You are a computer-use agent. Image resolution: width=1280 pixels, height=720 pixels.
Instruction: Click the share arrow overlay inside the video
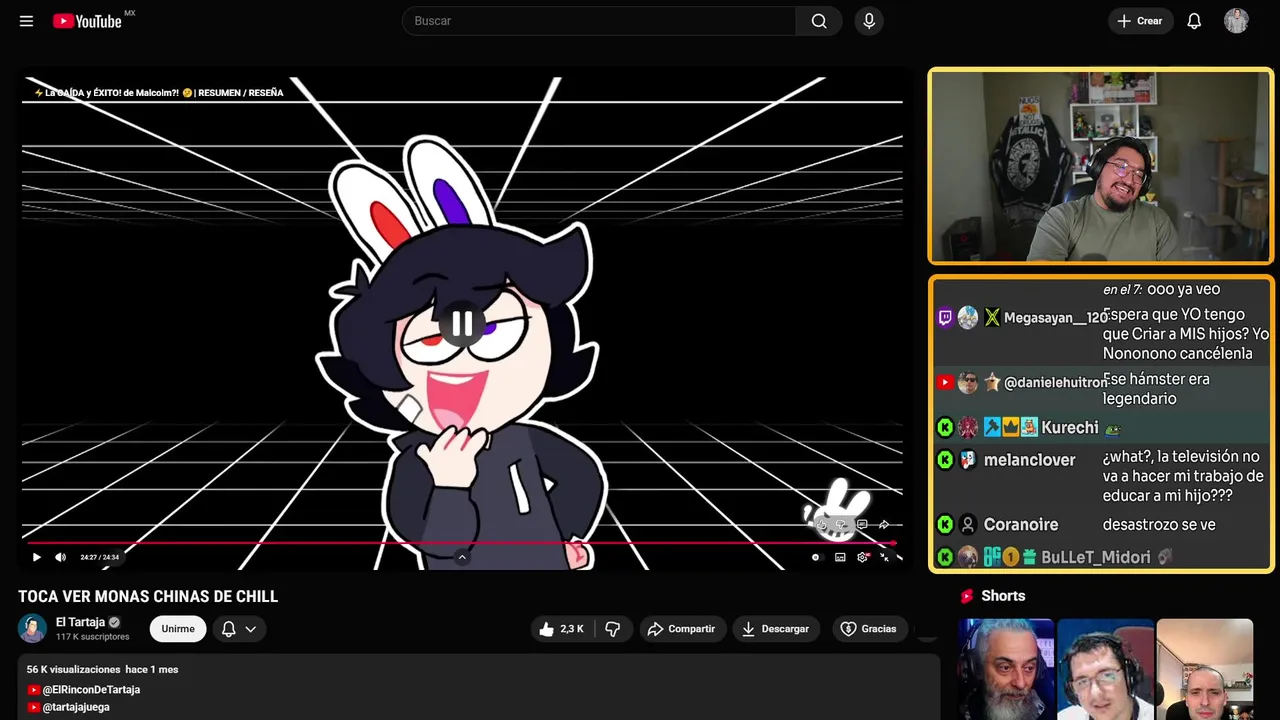884,524
